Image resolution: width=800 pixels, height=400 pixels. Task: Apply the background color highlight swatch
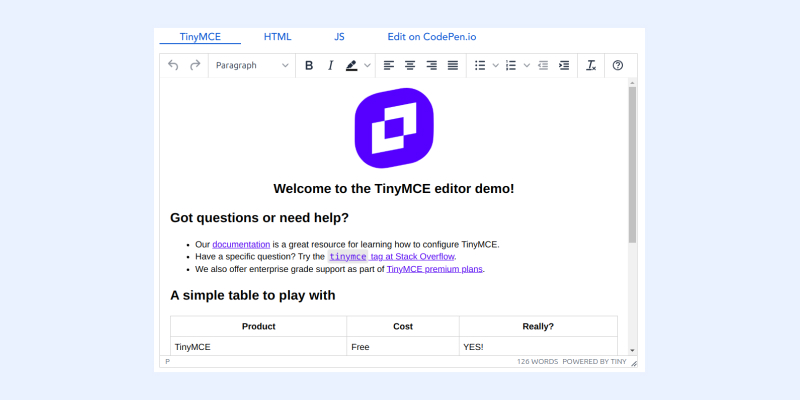click(352, 65)
